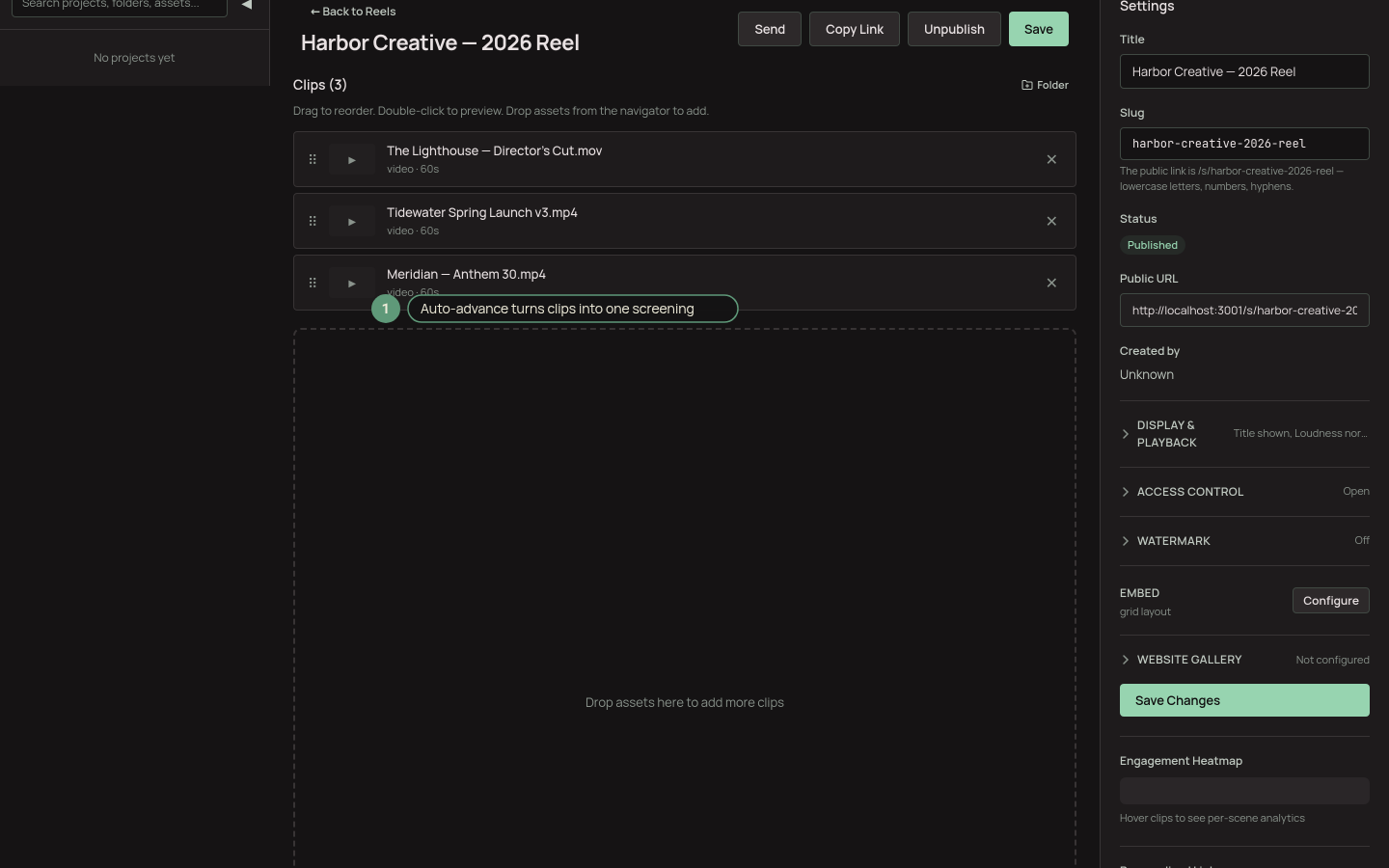Image resolution: width=1389 pixels, height=868 pixels.
Task: Copy Link to the reel
Action: coord(855,29)
